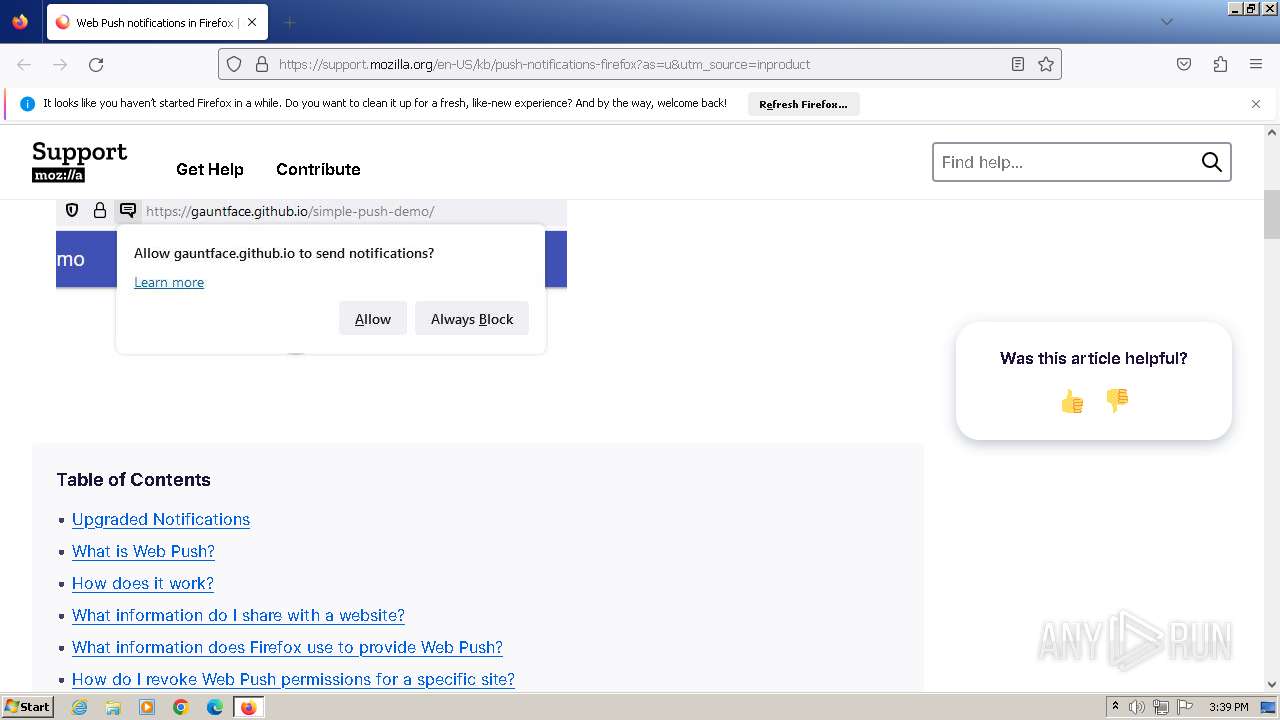Viewport: 1280px width, 720px height.
Task: Click the Support Mozilla logo
Action: [80, 162]
